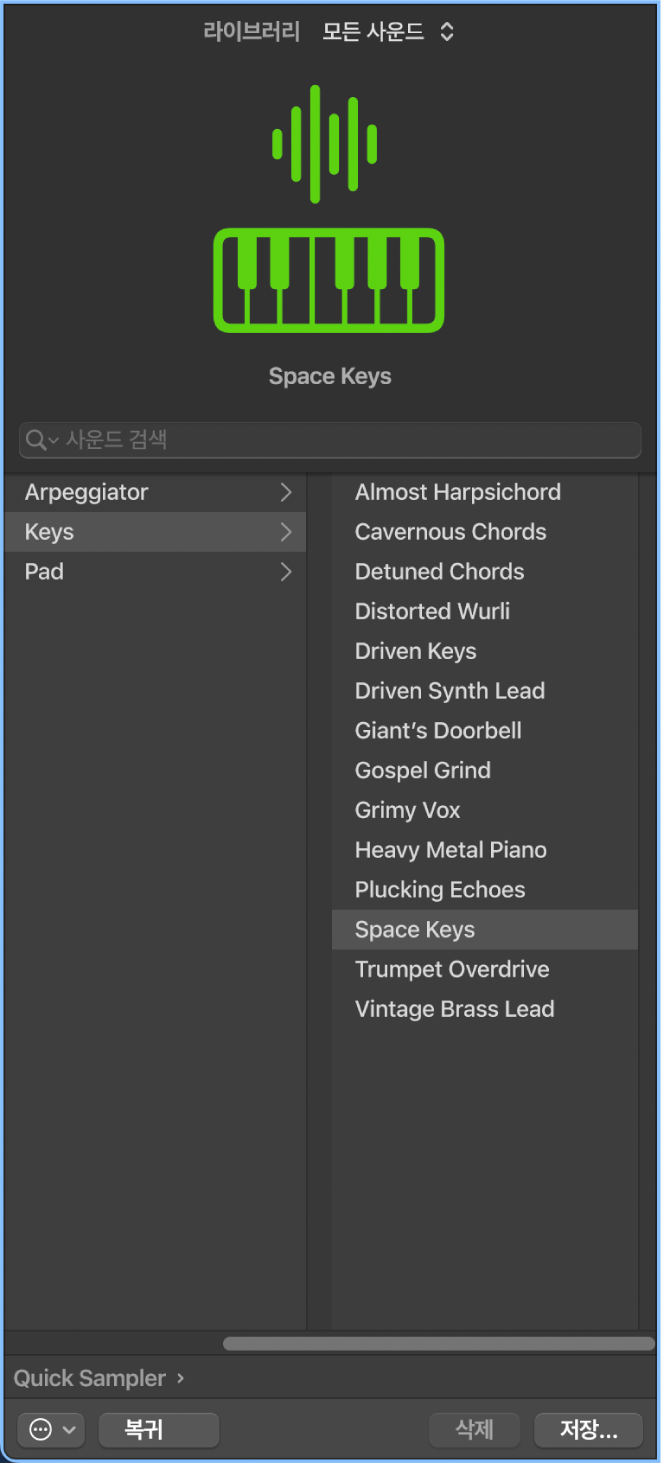Select the Vintage Brass Lead patch
Viewport: 662px width, 1463px height.
[455, 1009]
